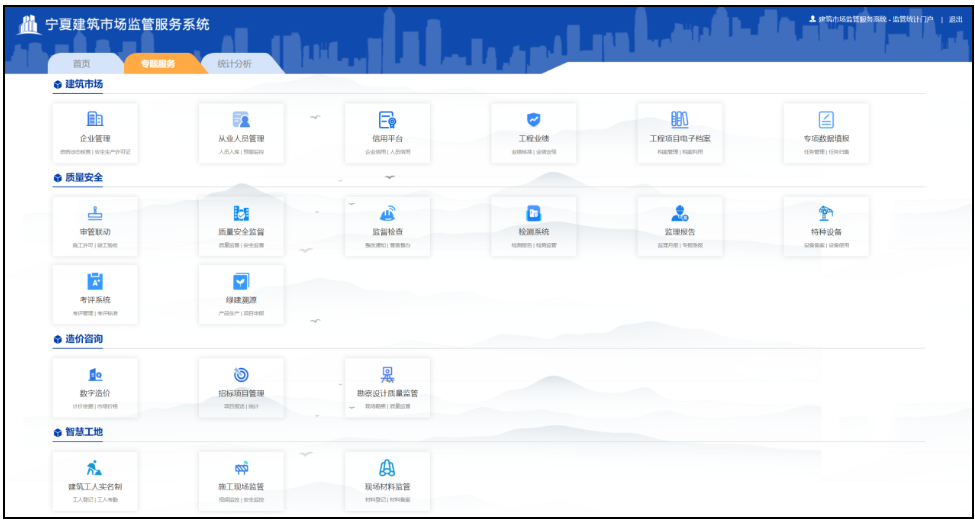Click the 专项数据填报 icon
This screenshot has width=975, height=525.
[826, 120]
